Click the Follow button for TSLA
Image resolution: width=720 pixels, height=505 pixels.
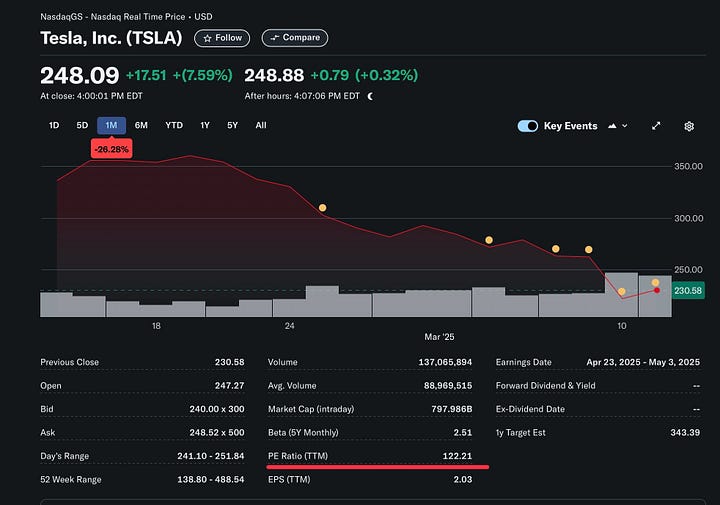pos(222,38)
